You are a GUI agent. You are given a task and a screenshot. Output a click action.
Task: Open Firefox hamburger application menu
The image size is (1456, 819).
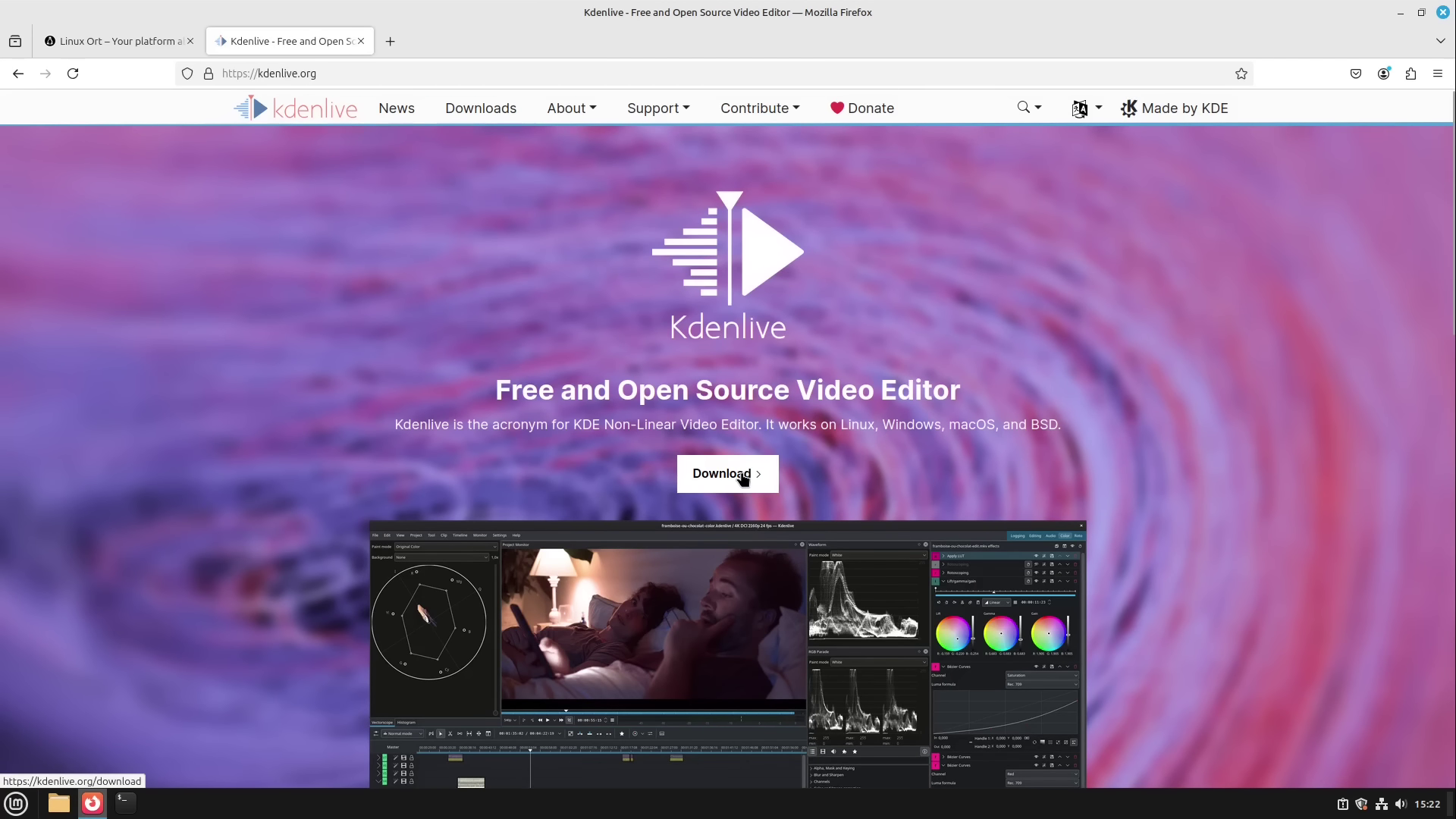[x=1438, y=74]
